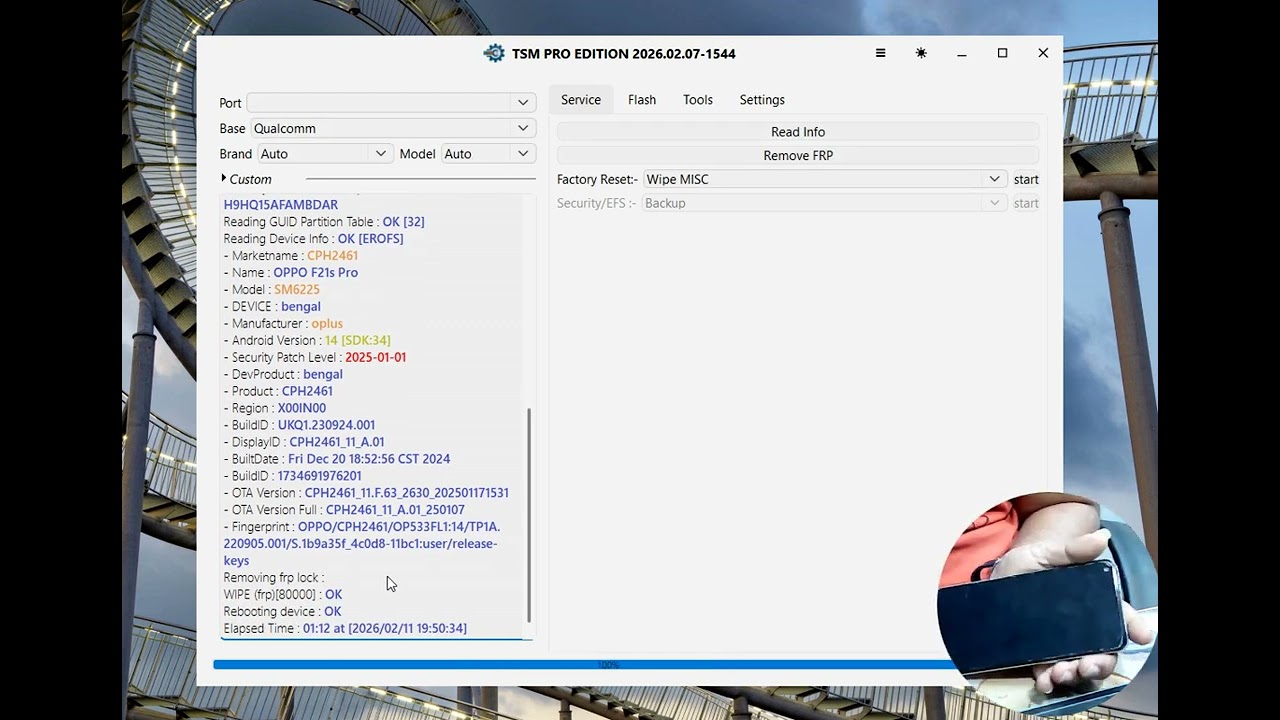1280x720 pixels.
Task: Click the blue progress bar
Action: [608, 664]
